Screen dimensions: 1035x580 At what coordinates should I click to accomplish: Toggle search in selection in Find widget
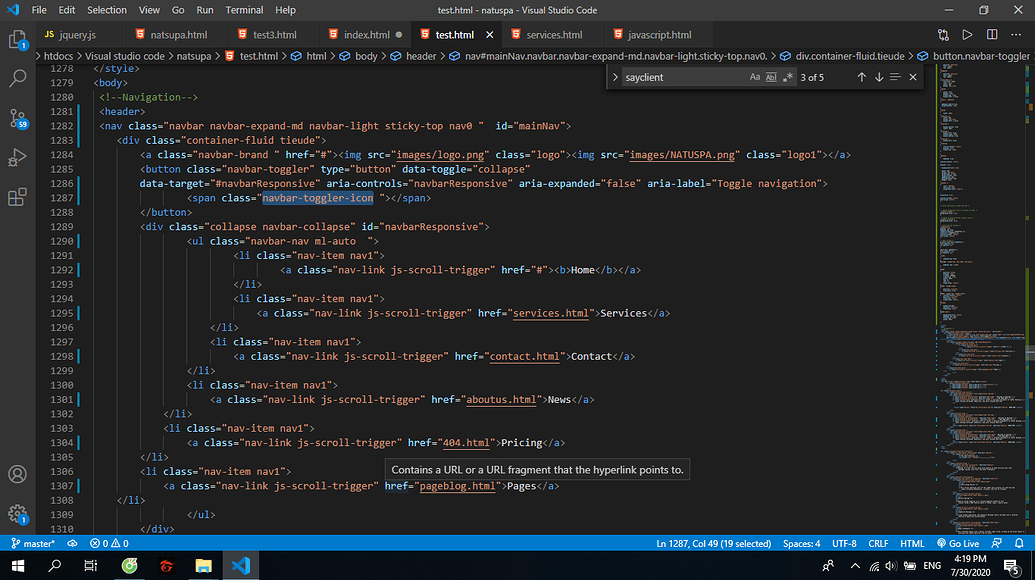(895, 76)
